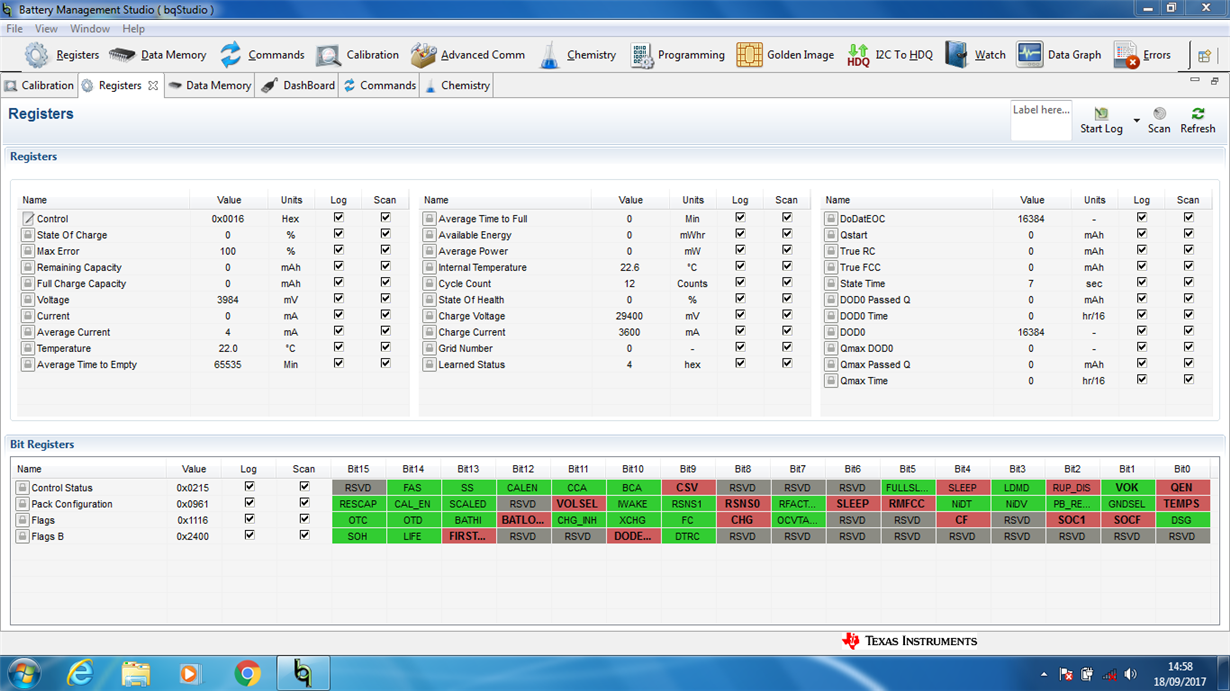The image size is (1230, 691).
Task: Toggle Log checkbox for Average Current
Action: click(x=338, y=331)
